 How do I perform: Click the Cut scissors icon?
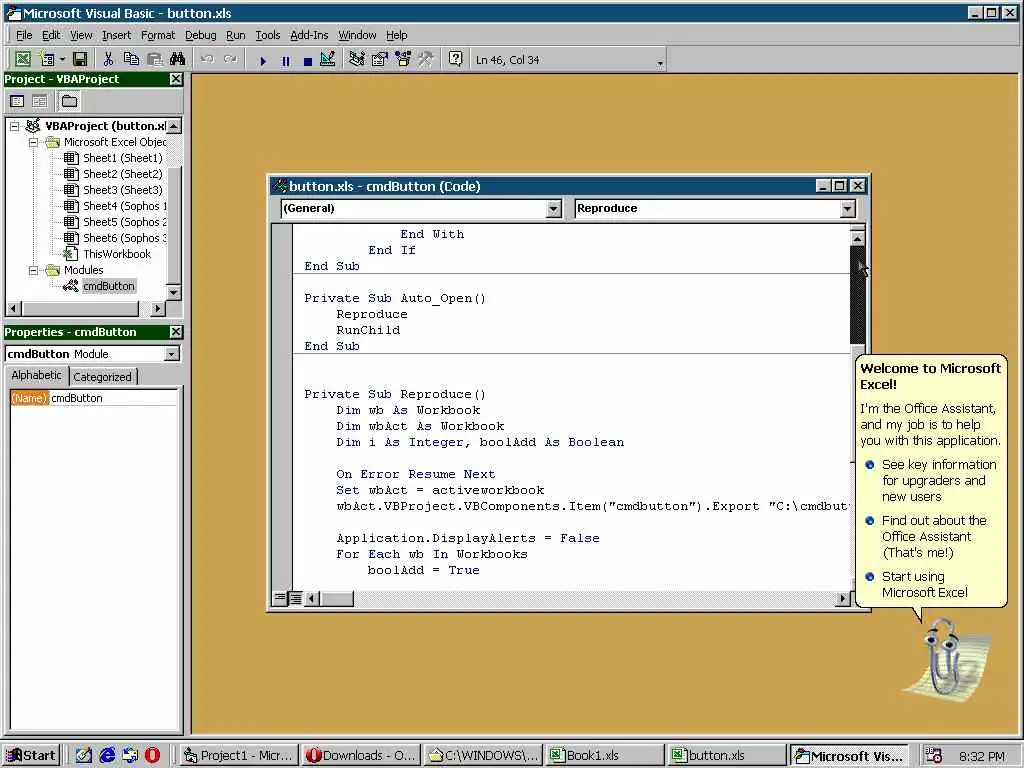click(x=108, y=59)
